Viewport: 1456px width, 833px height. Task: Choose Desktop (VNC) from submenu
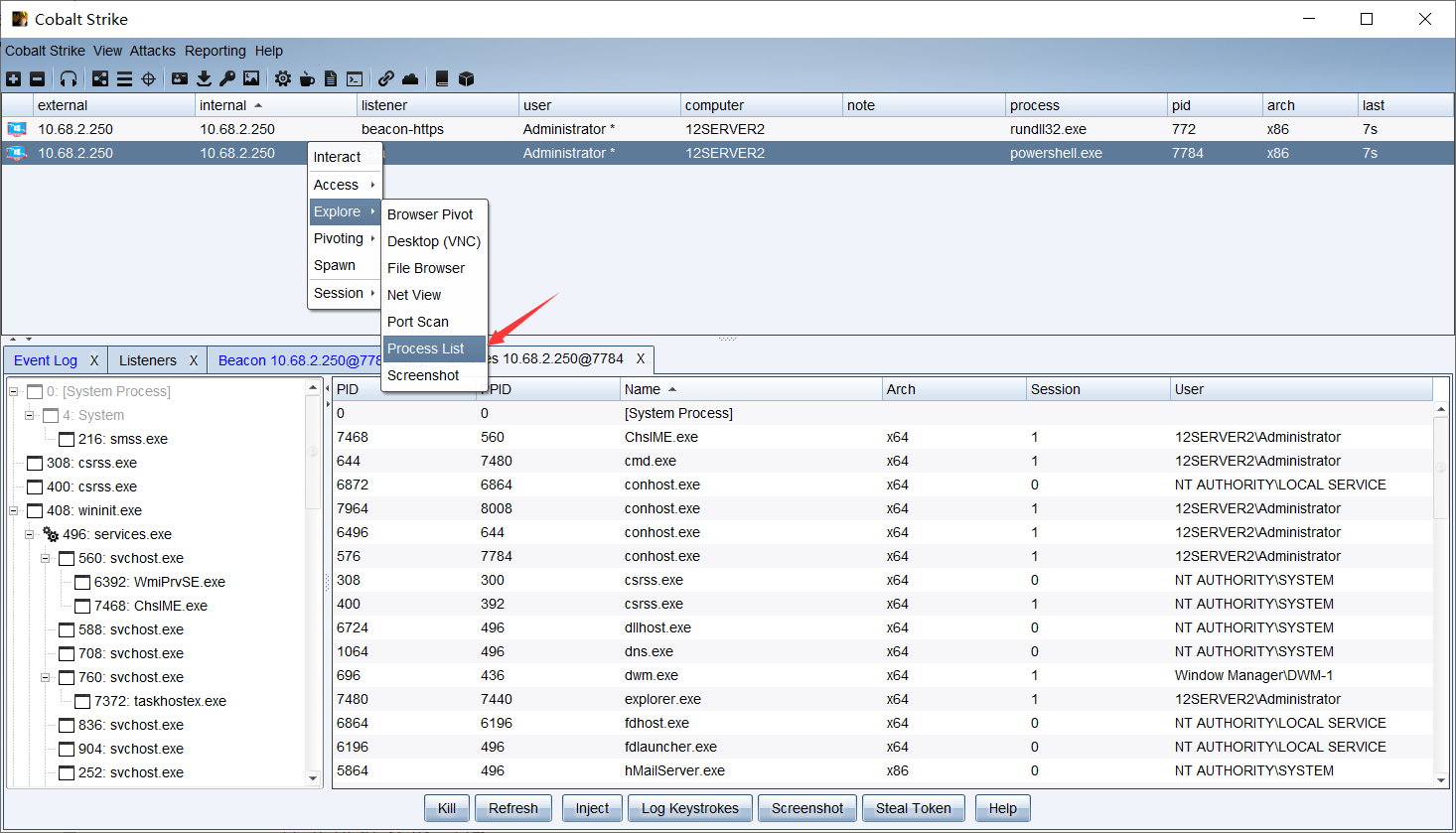tap(435, 241)
